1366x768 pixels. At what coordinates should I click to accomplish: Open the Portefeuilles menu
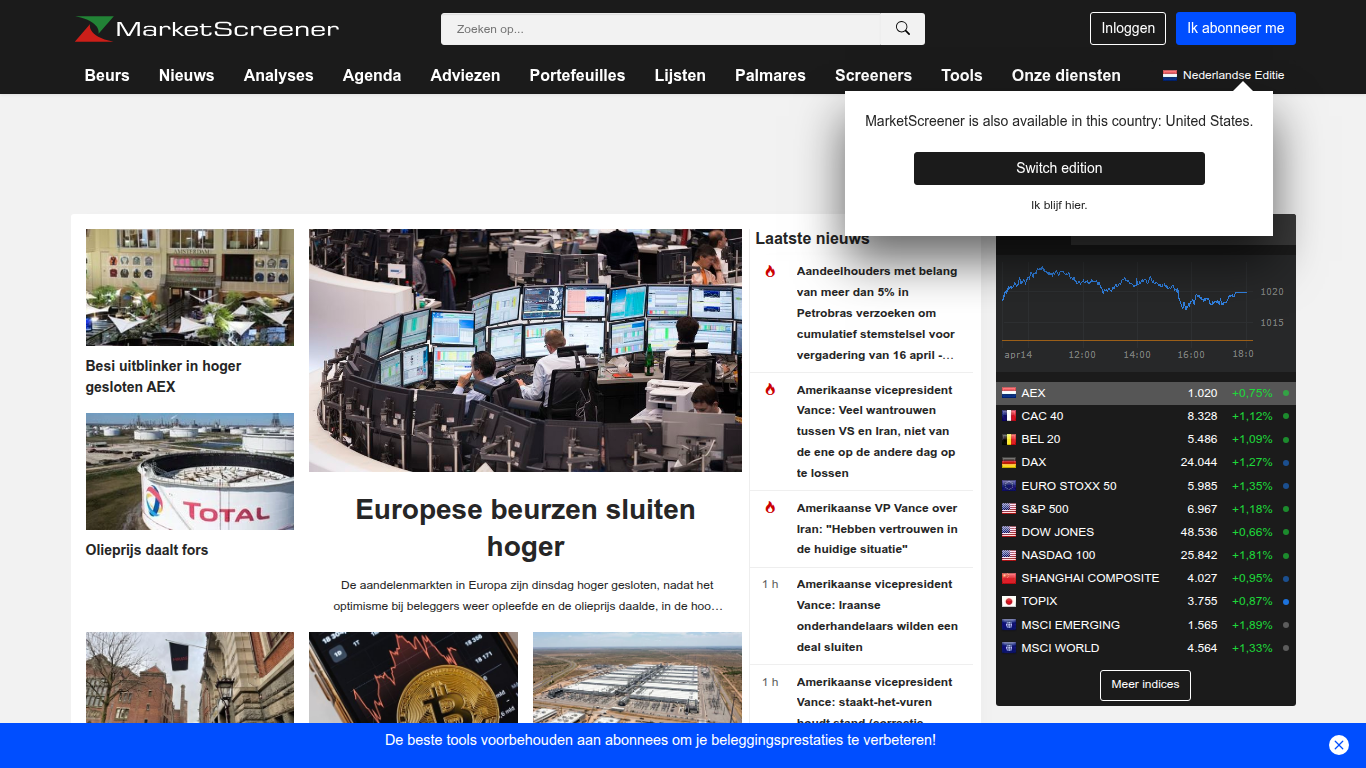(578, 75)
